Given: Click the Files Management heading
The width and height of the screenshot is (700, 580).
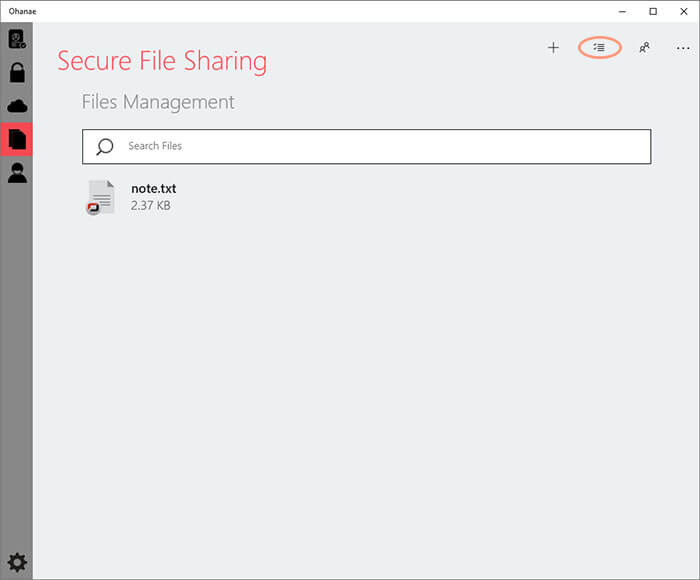Looking at the screenshot, I should click(158, 102).
